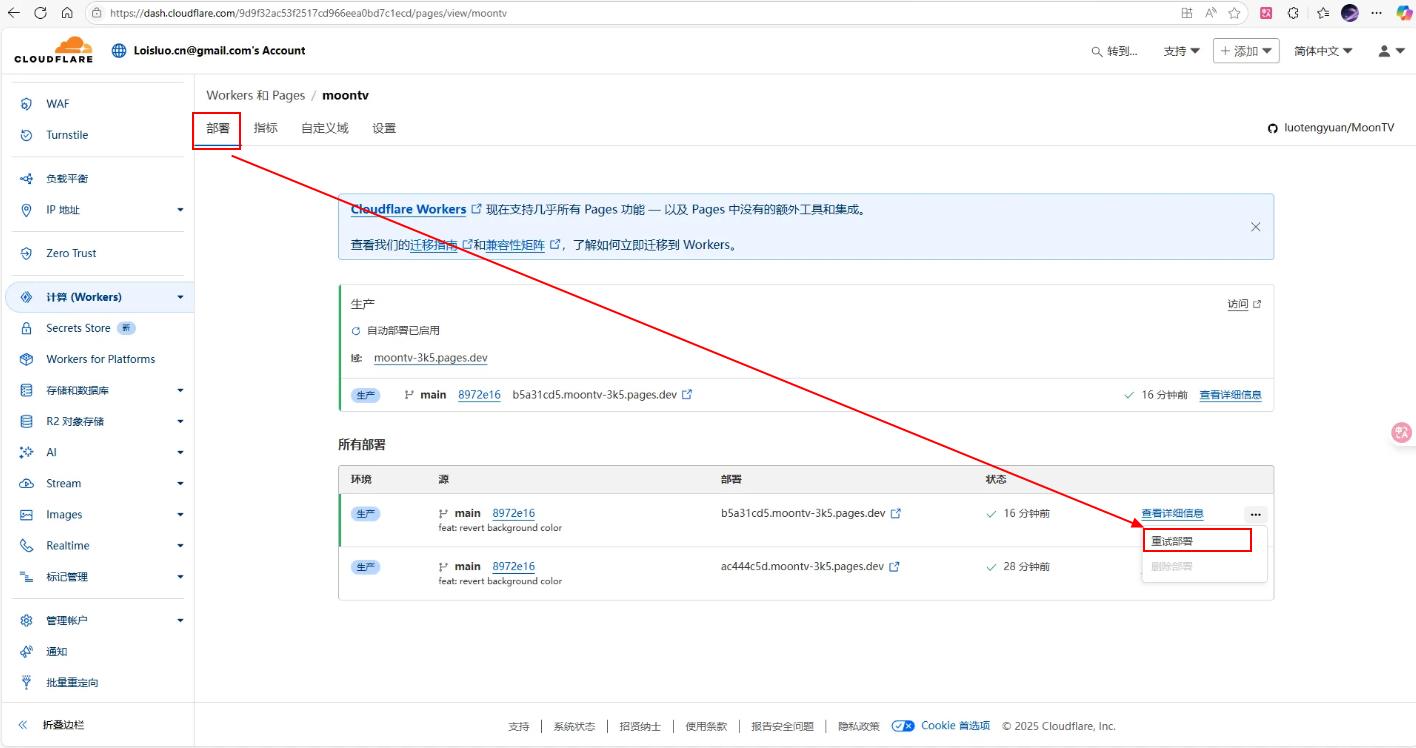Open the browser profile avatar

point(1350,13)
